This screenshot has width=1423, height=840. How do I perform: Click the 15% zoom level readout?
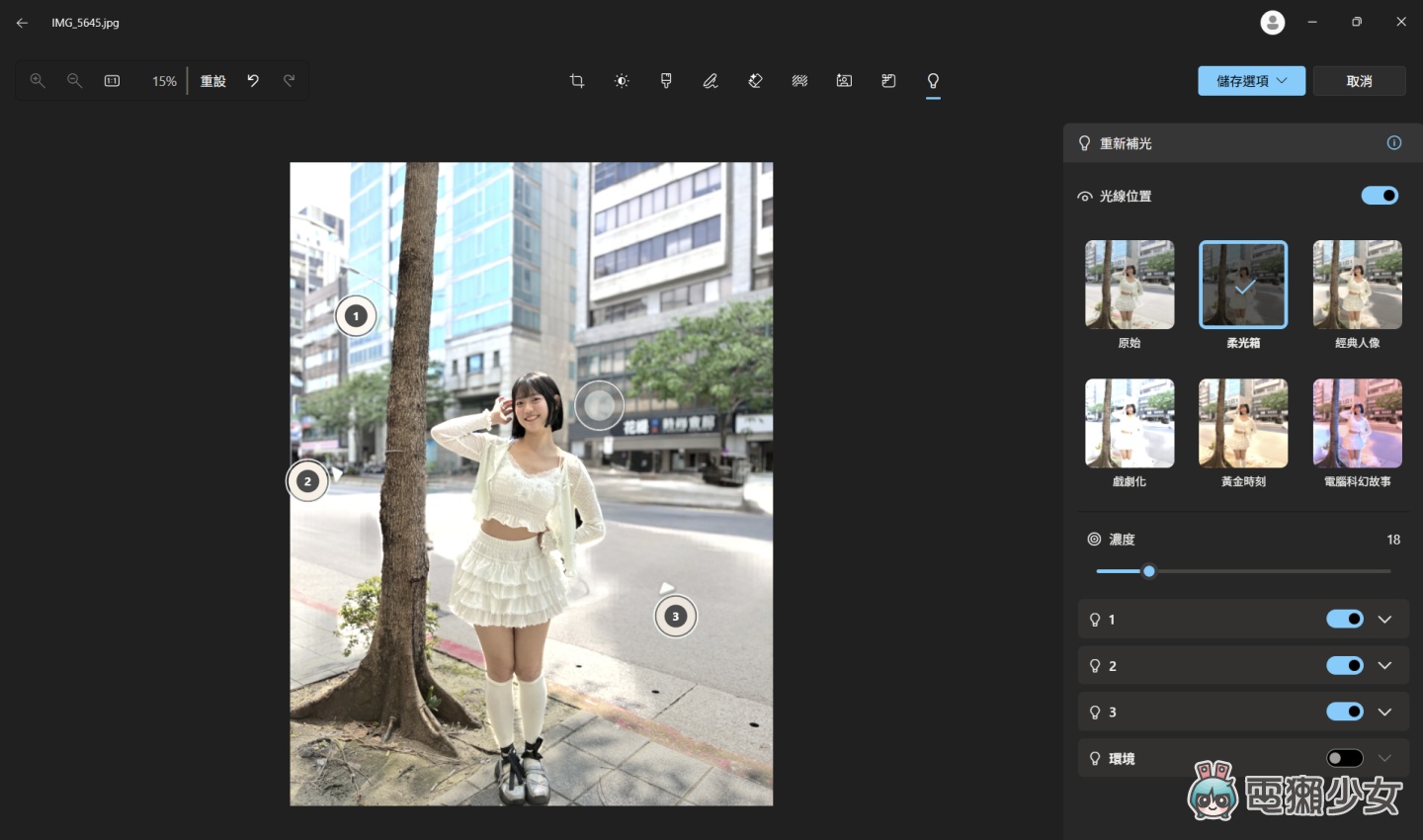(x=164, y=81)
